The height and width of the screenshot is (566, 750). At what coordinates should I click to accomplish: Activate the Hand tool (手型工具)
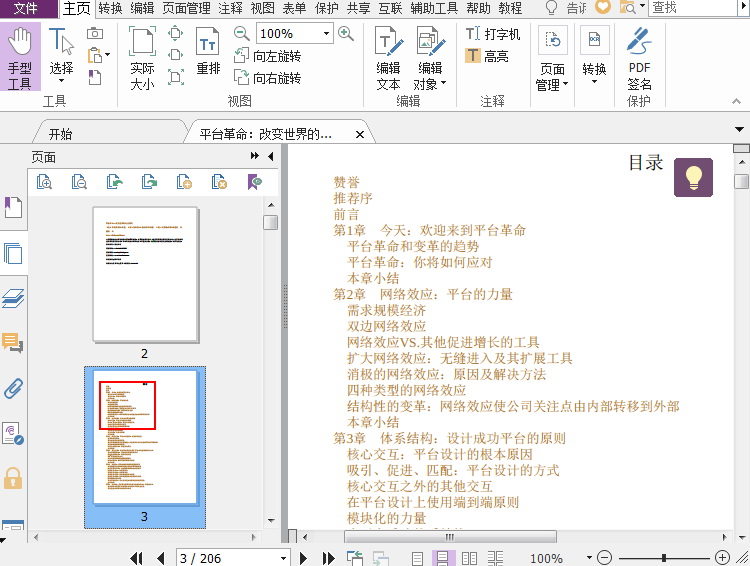pyautogui.click(x=20, y=56)
